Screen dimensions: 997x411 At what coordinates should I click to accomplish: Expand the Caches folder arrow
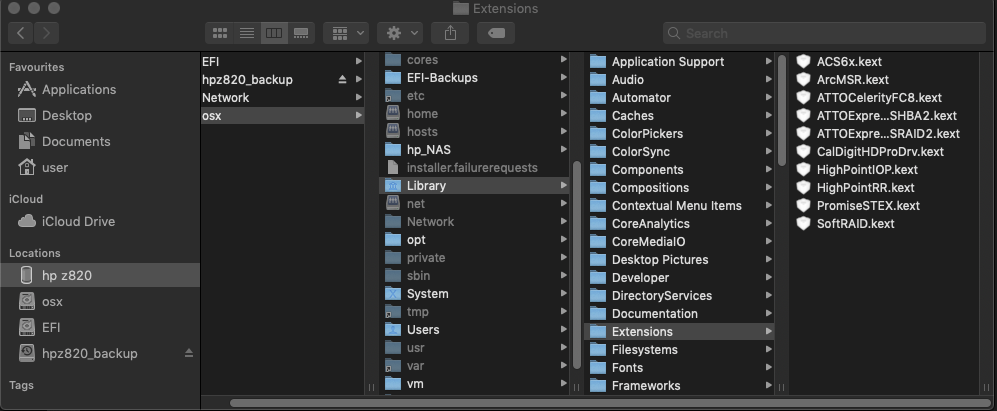768,116
